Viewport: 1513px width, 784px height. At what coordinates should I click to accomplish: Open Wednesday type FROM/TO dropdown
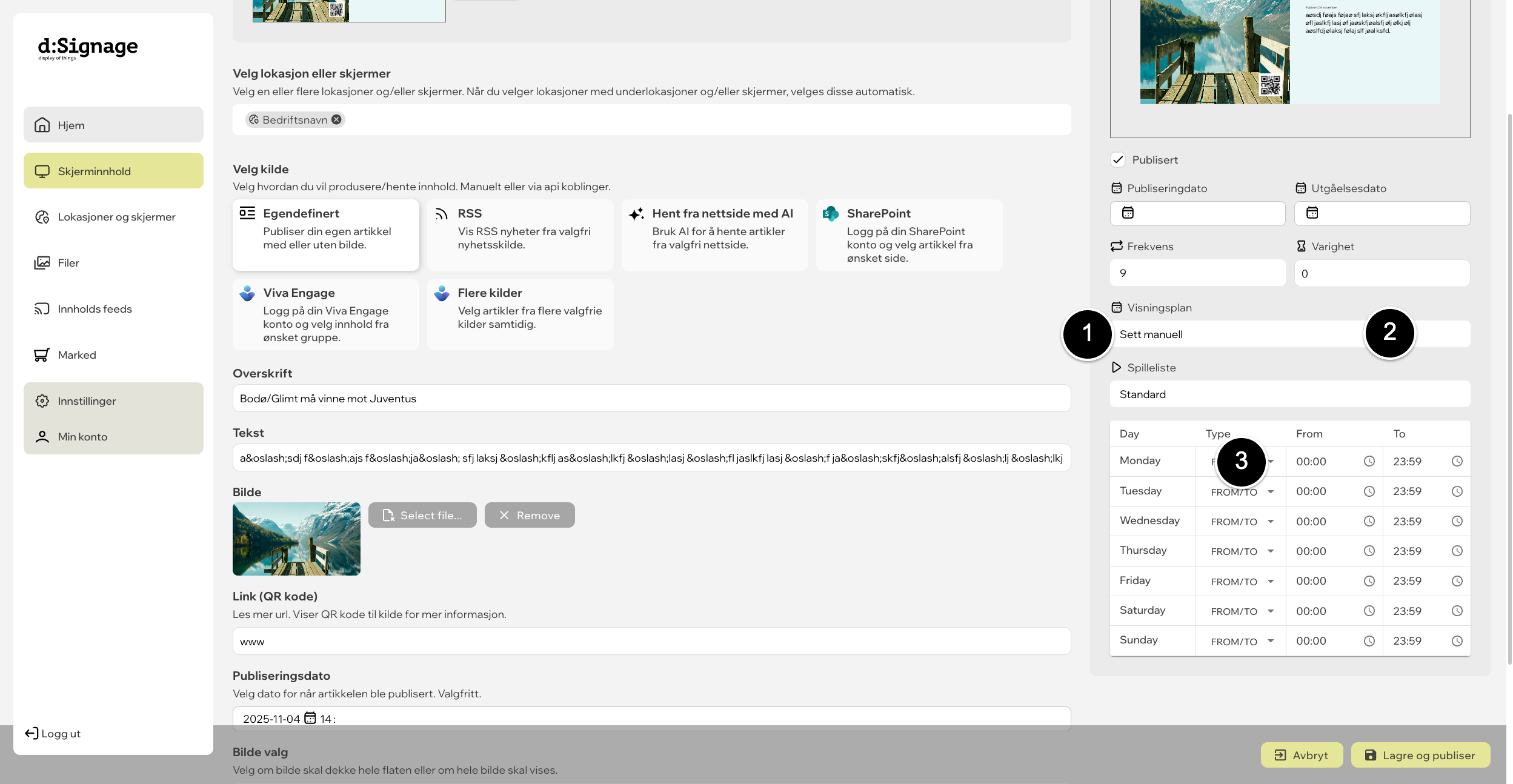[x=1242, y=521]
